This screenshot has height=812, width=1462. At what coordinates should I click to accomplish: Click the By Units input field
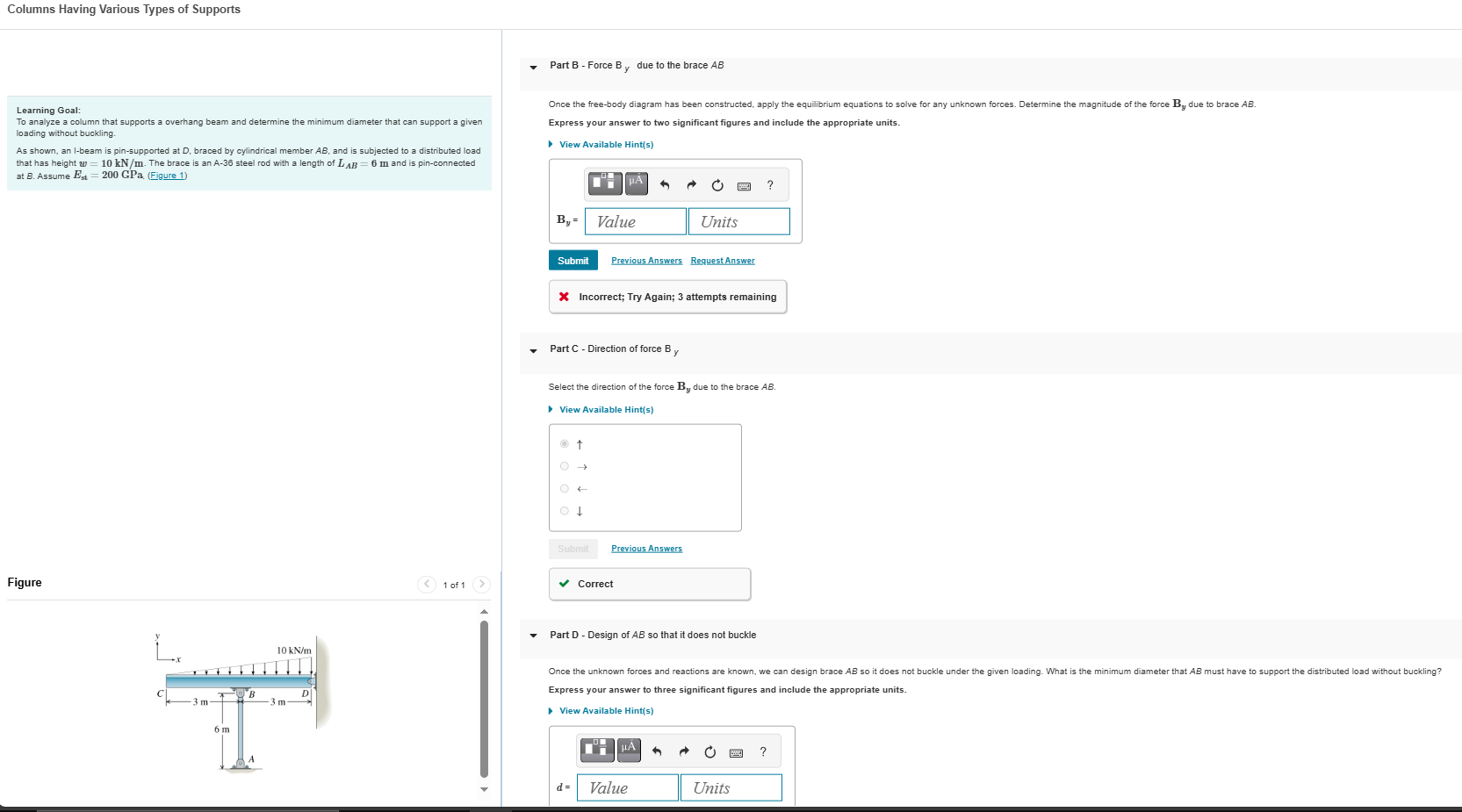[x=739, y=221]
